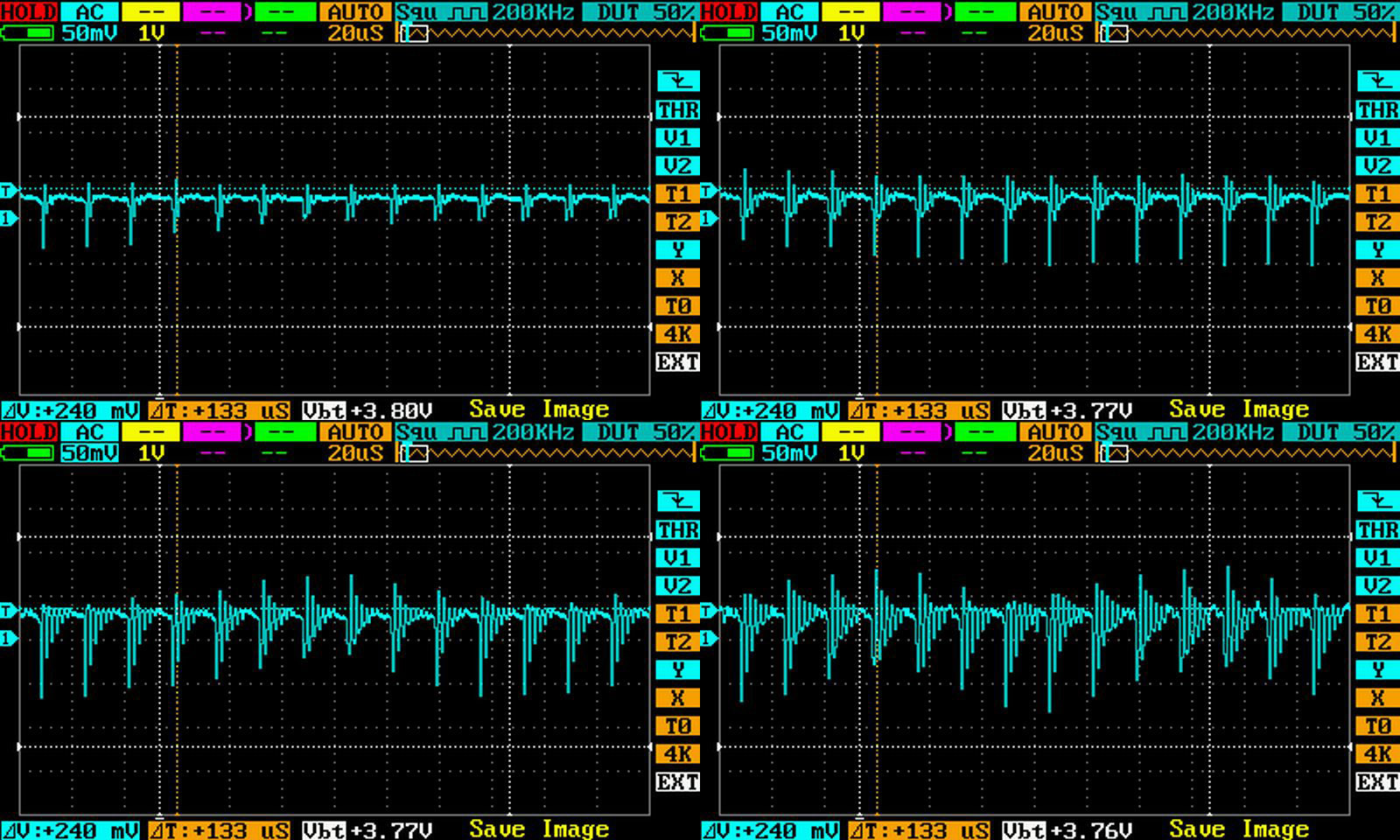Click Save Image beside Vbt +3.80V
1400x840 pixels.
pyautogui.click(x=539, y=409)
